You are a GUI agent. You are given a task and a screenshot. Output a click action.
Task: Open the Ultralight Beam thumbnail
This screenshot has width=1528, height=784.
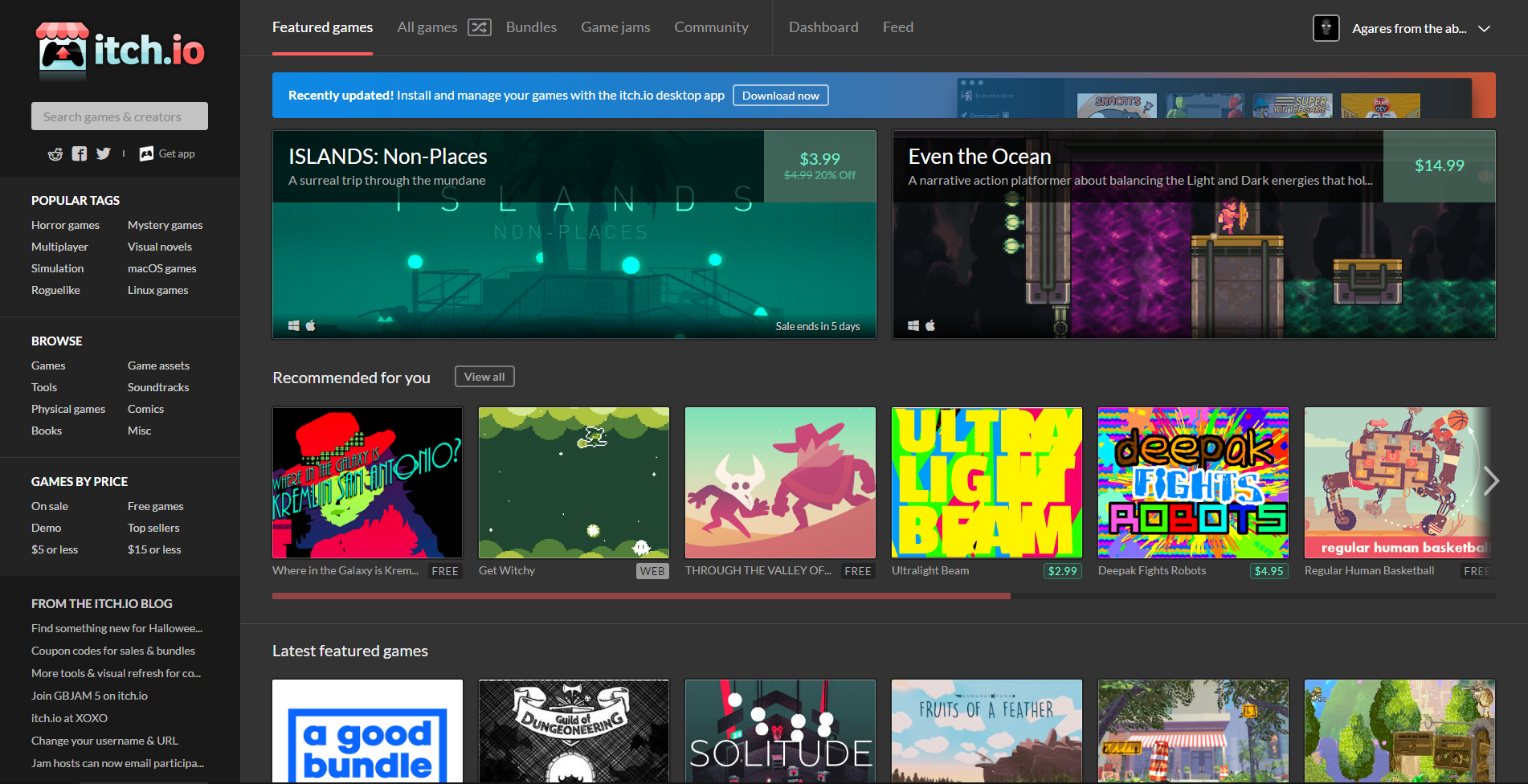click(987, 483)
